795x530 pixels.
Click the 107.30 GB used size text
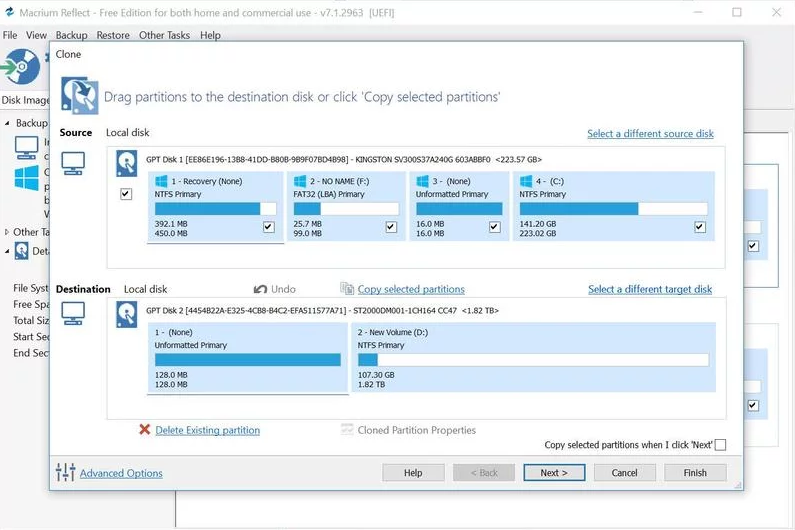pos(376,375)
